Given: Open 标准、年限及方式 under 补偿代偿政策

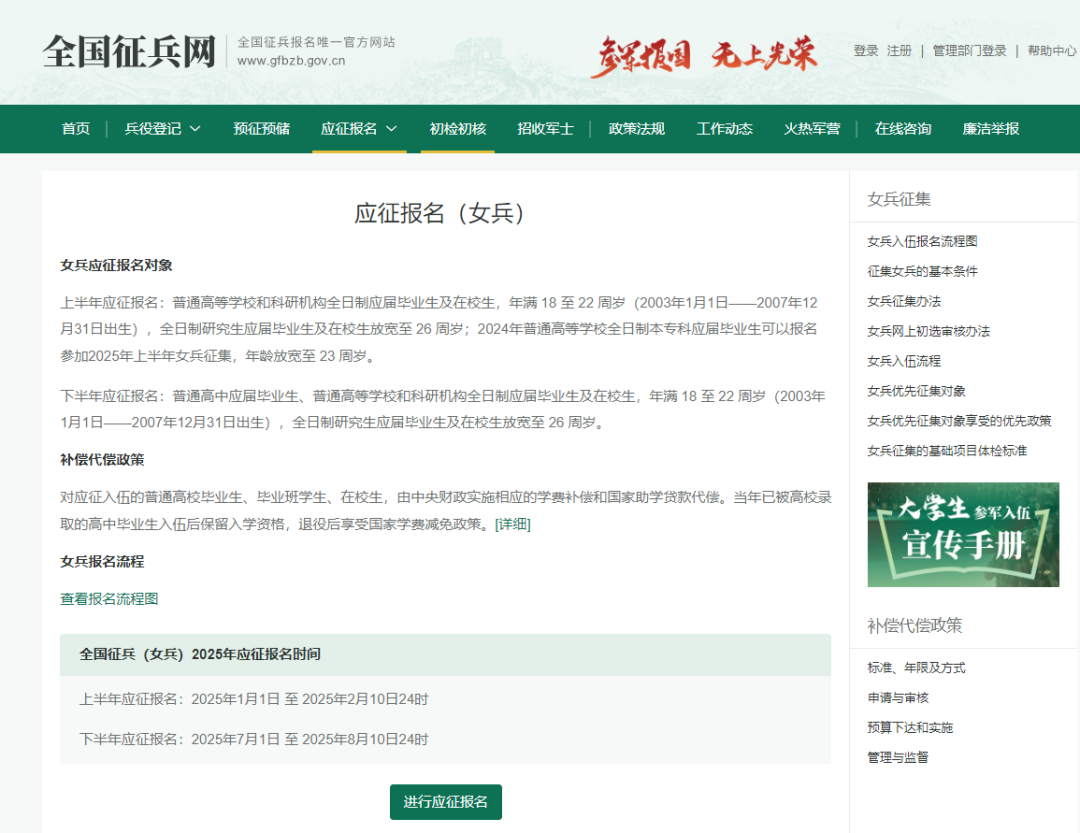Looking at the screenshot, I should click(916, 668).
